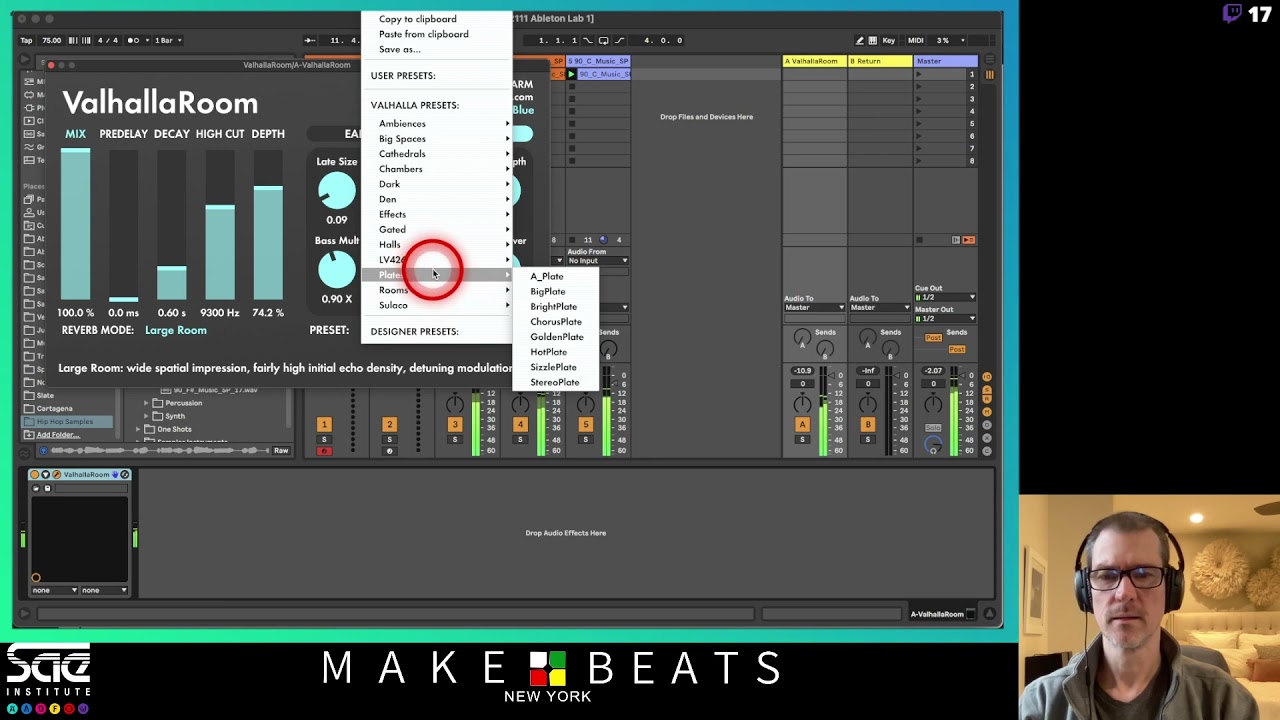Screen dimensions: 1280x720
Task: Edit the 4 / 4 time signature
Action: (x=108, y=40)
